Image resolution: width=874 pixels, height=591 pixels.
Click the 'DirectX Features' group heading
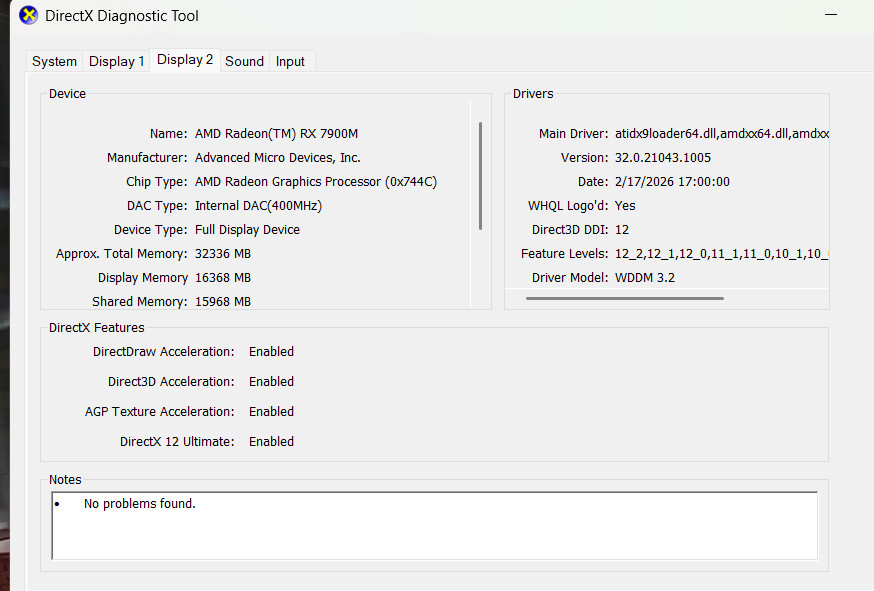(96, 328)
